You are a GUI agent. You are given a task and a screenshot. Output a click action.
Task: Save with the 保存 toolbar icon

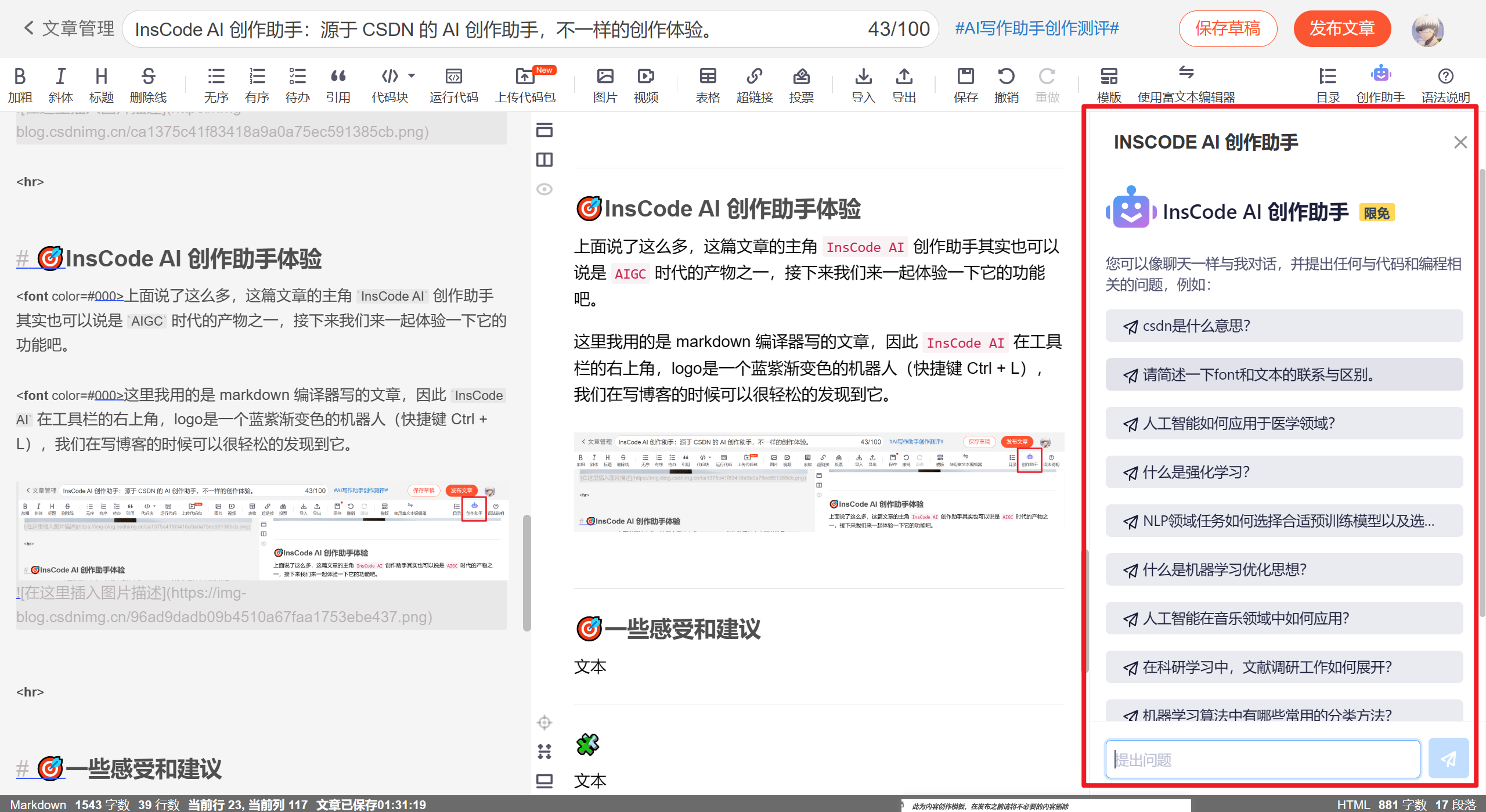pyautogui.click(x=966, y=85)
